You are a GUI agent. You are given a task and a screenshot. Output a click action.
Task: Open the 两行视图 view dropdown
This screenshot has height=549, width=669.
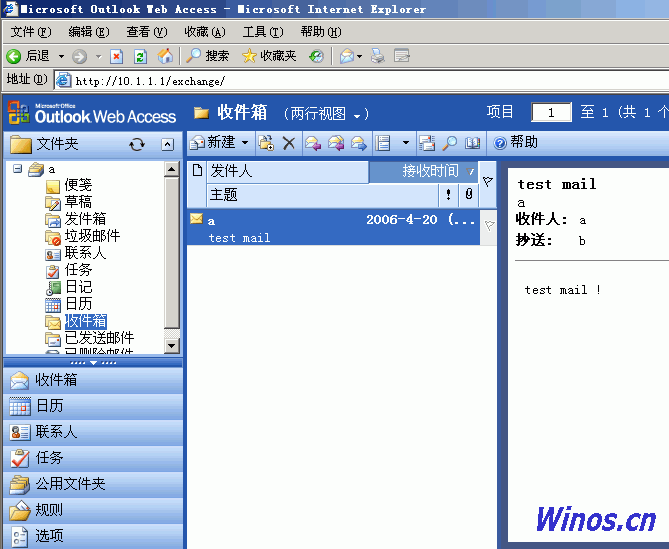click(x=326, y=114)
